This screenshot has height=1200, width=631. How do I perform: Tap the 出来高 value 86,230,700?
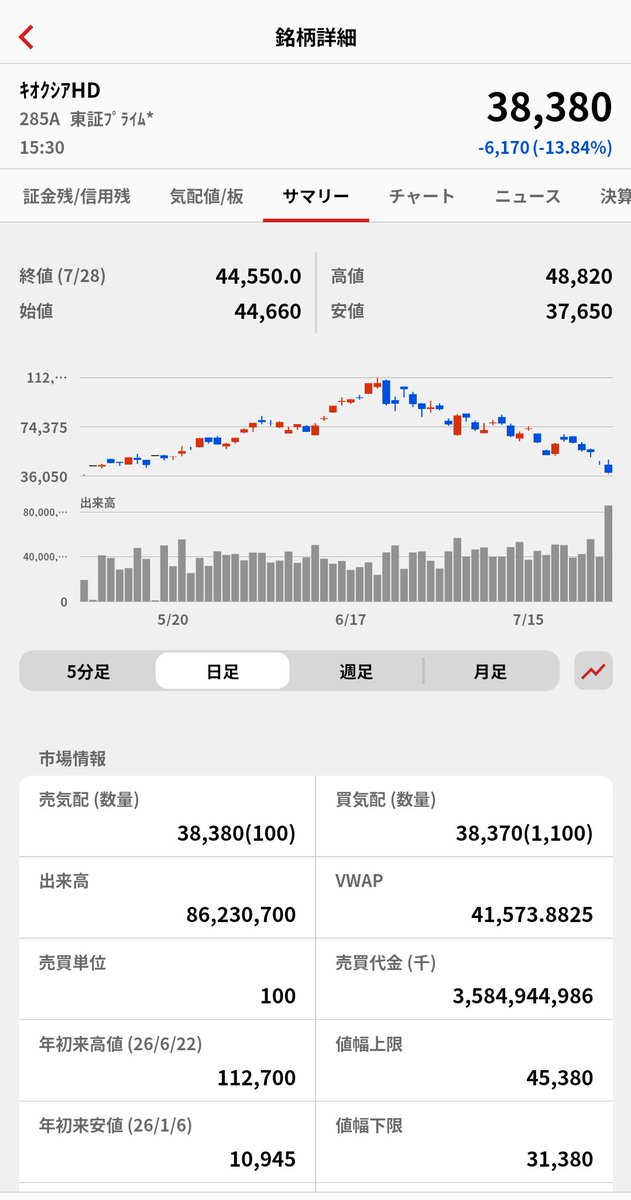pos(241,915)
